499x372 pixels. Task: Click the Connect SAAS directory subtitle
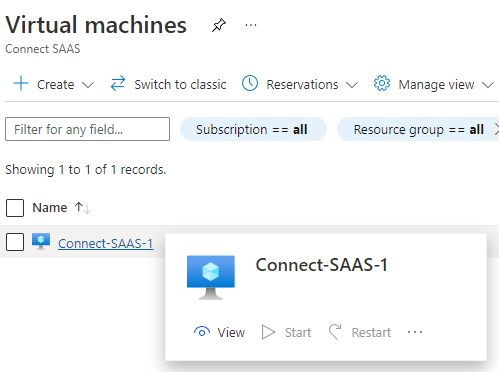43,49
